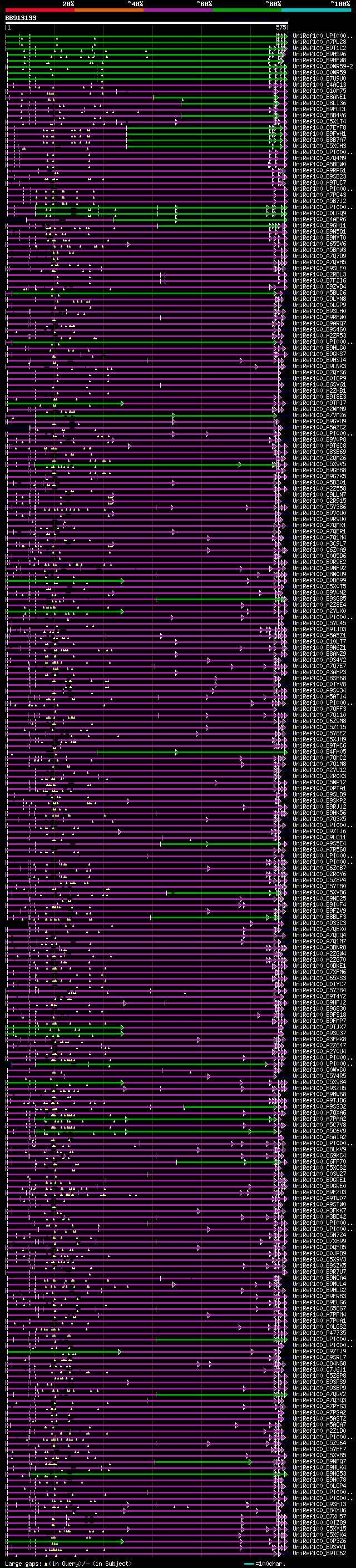Select hit label UniRef100_B9GKS7
The width and height of the screenshot is (356, 1568).
(x=319, y=354)
